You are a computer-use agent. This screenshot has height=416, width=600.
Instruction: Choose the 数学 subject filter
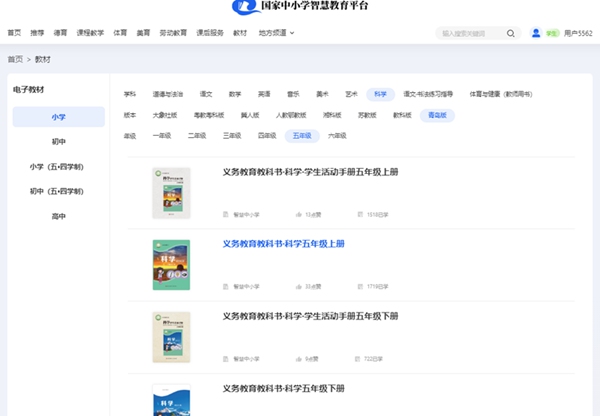(235, 94)
